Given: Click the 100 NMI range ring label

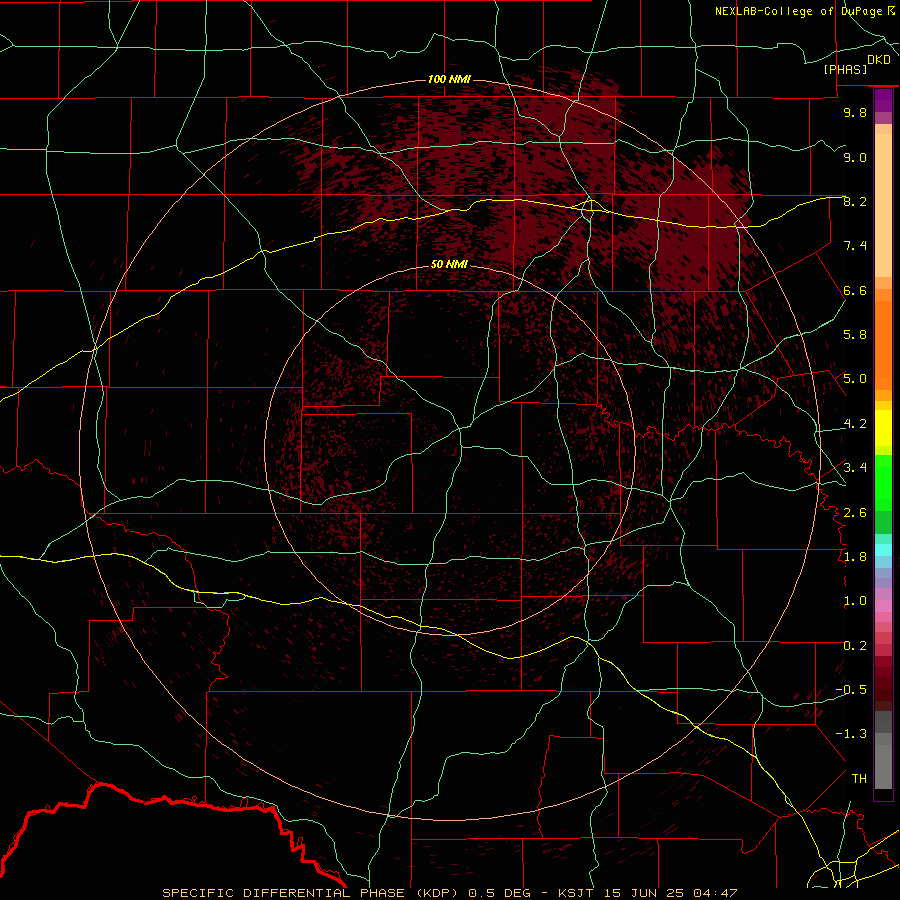Looking at the screenshot, I should point(449,79).
